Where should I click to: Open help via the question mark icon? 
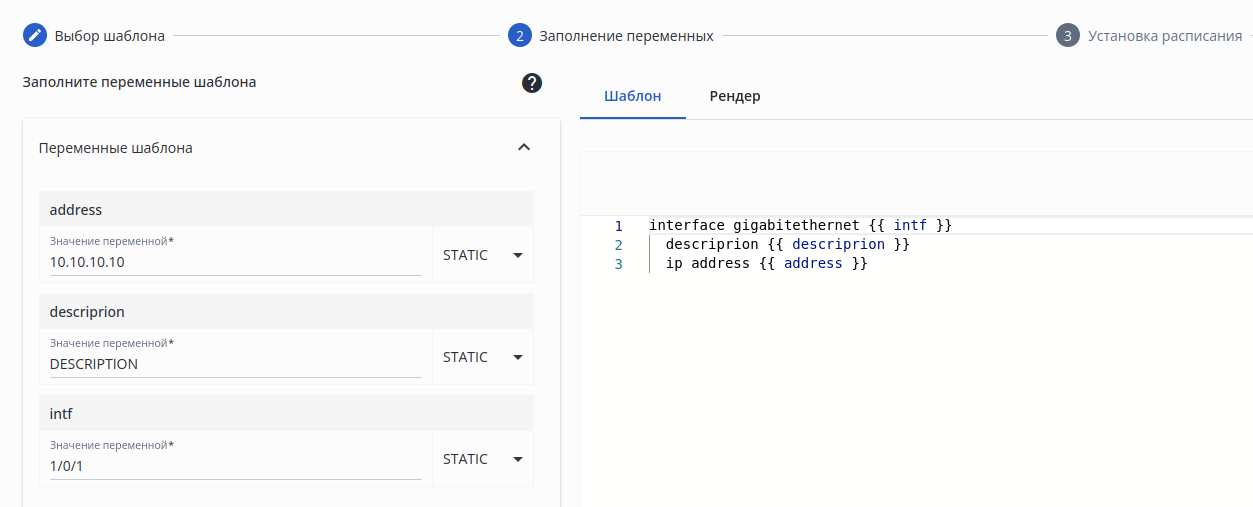tap(532, 83)
